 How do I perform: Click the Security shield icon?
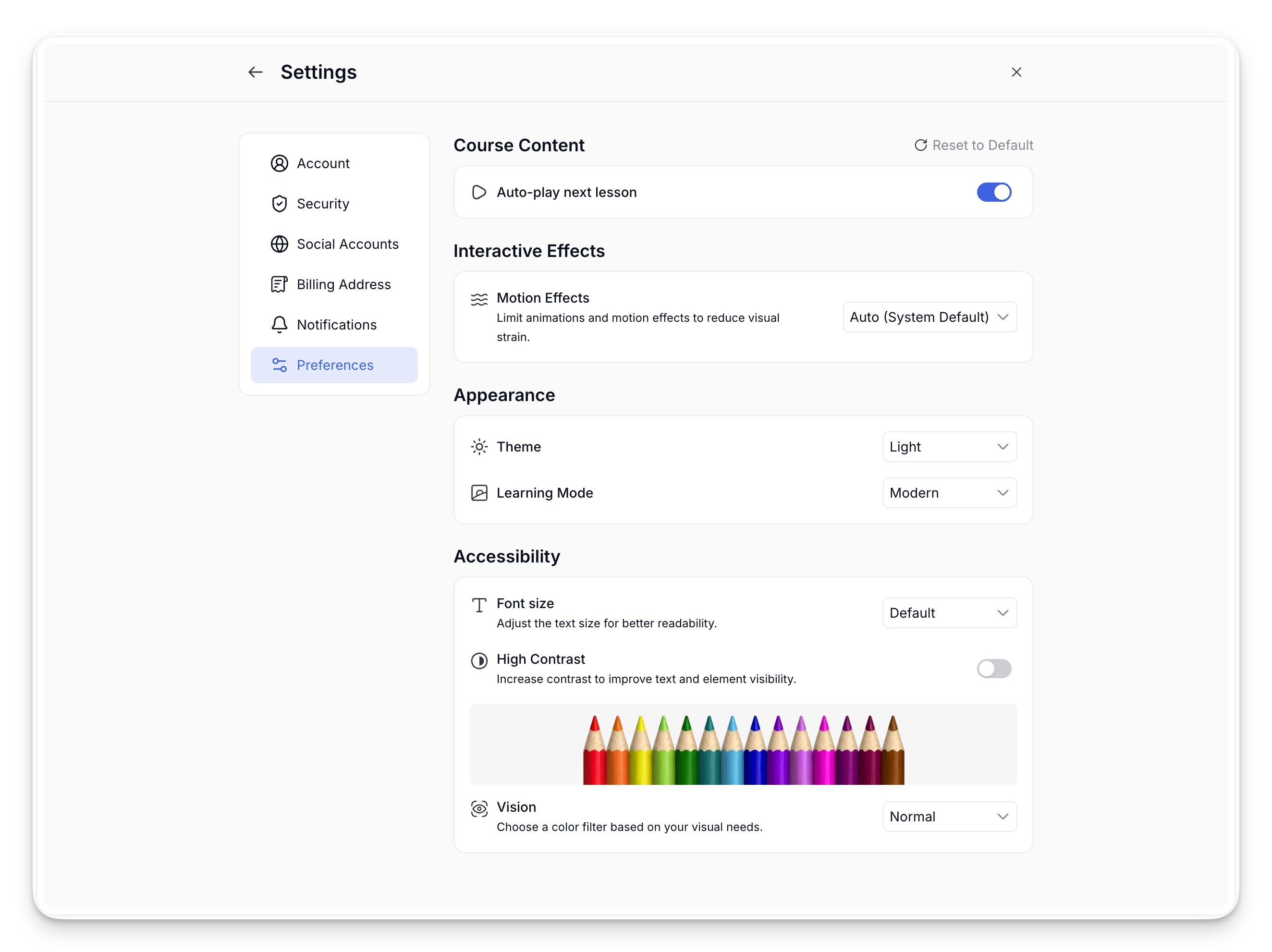[x=280, y=204]
